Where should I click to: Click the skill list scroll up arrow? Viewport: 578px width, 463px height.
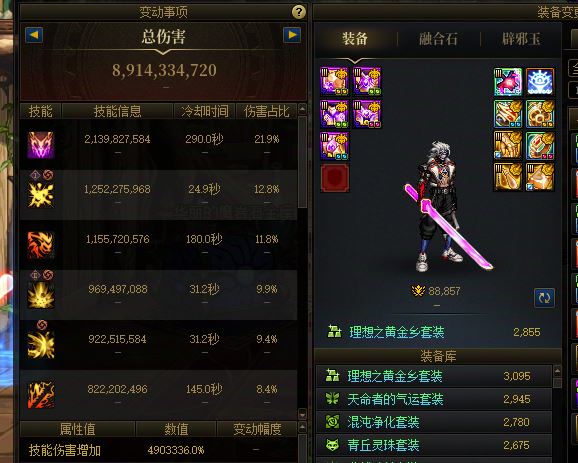[302, 109]
